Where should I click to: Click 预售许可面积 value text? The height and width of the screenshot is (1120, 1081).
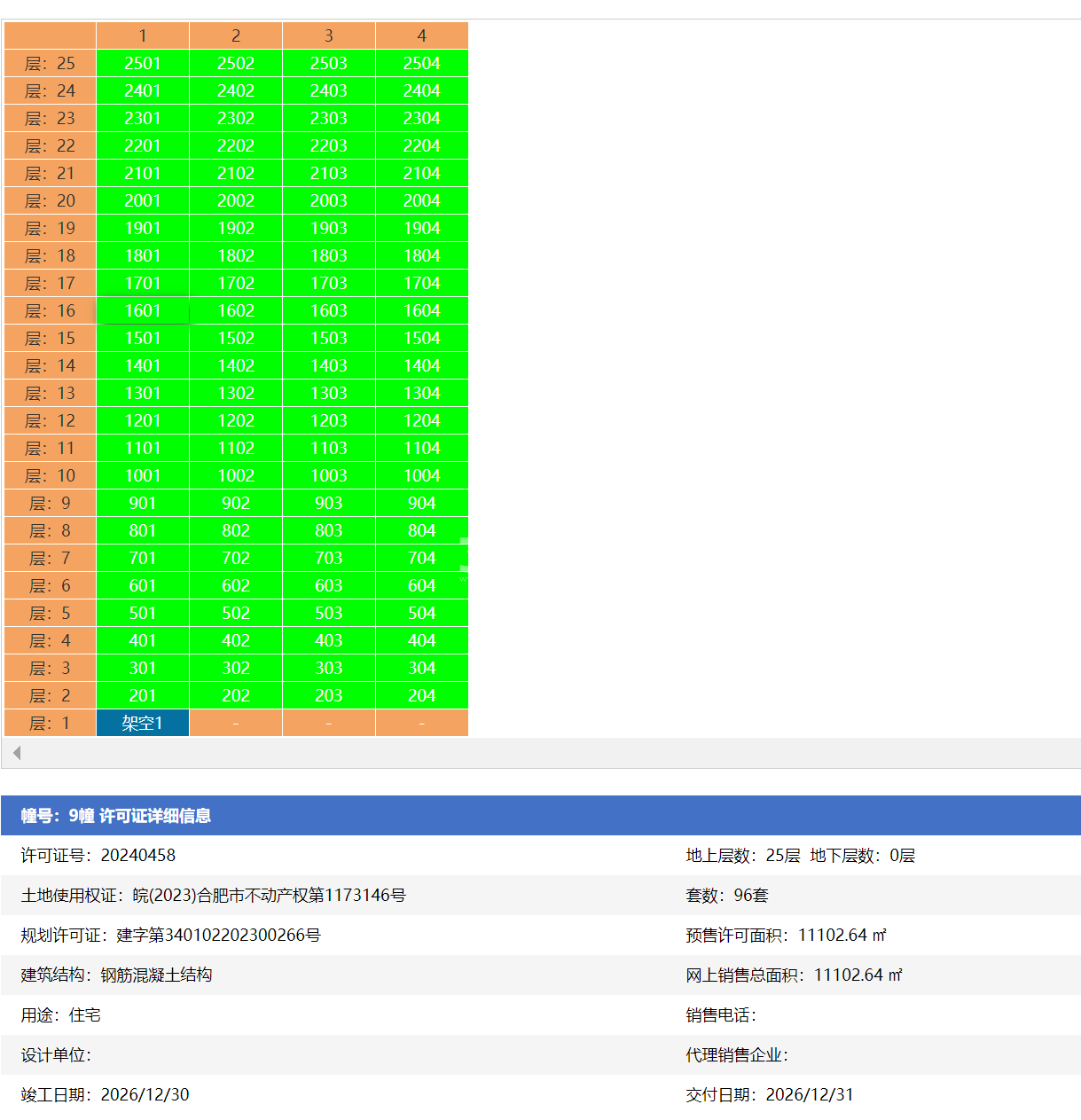point(842,936)
